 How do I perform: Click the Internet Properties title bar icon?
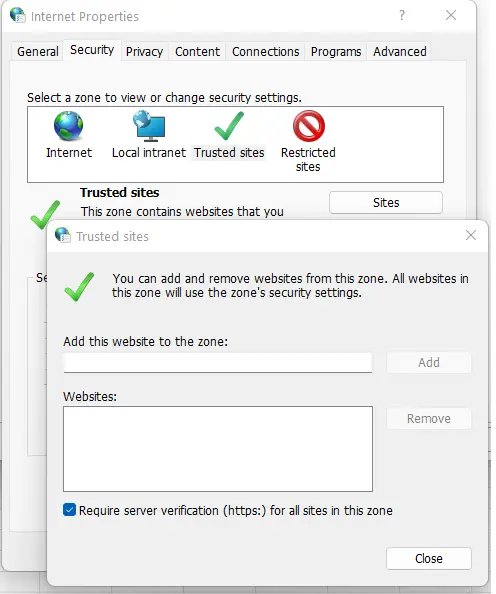(x=18, y=16)
